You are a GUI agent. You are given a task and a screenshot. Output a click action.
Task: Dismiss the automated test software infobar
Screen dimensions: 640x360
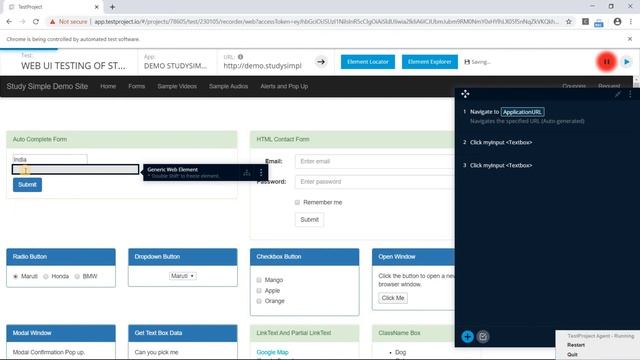click(630, 39)
